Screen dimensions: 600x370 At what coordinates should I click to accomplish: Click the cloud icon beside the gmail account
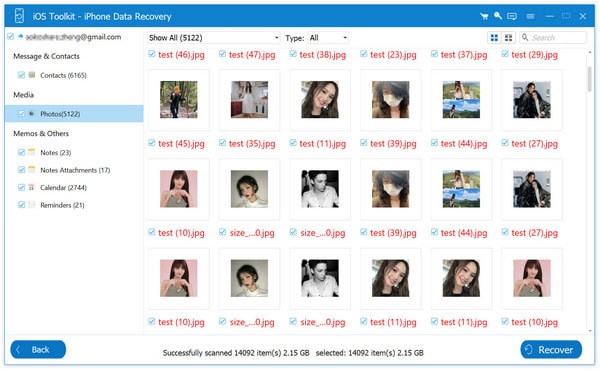tap(21, 36)
